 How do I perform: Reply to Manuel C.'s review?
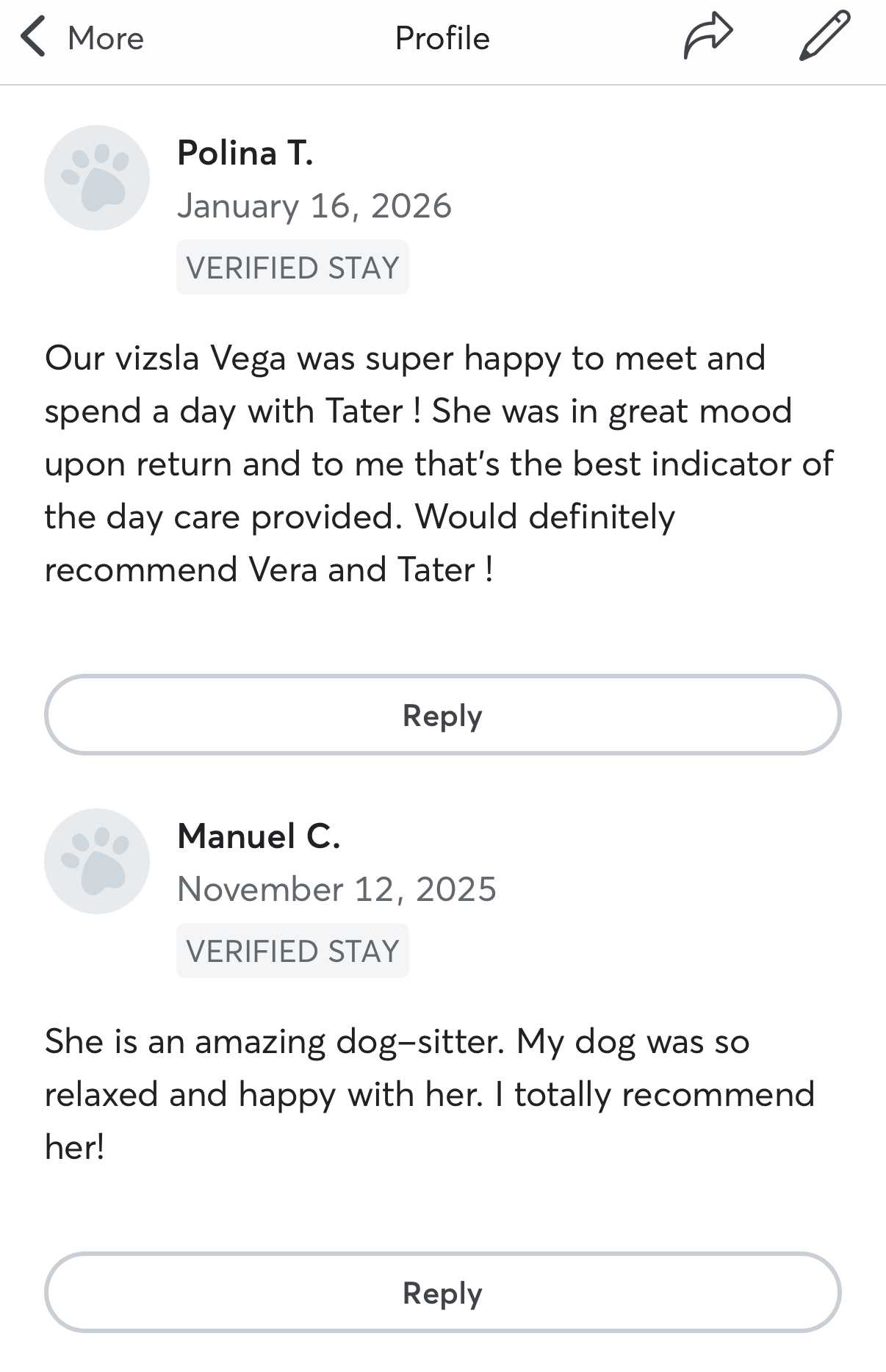coord(442,1293)
